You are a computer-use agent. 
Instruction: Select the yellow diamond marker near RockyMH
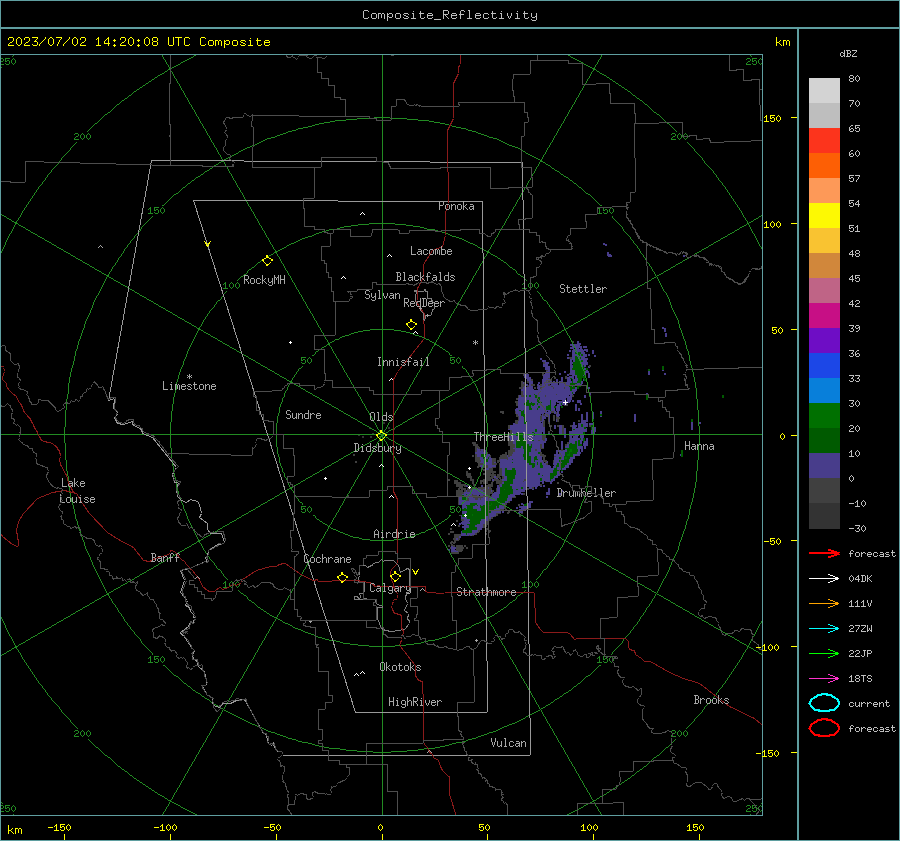click(267, 261)
